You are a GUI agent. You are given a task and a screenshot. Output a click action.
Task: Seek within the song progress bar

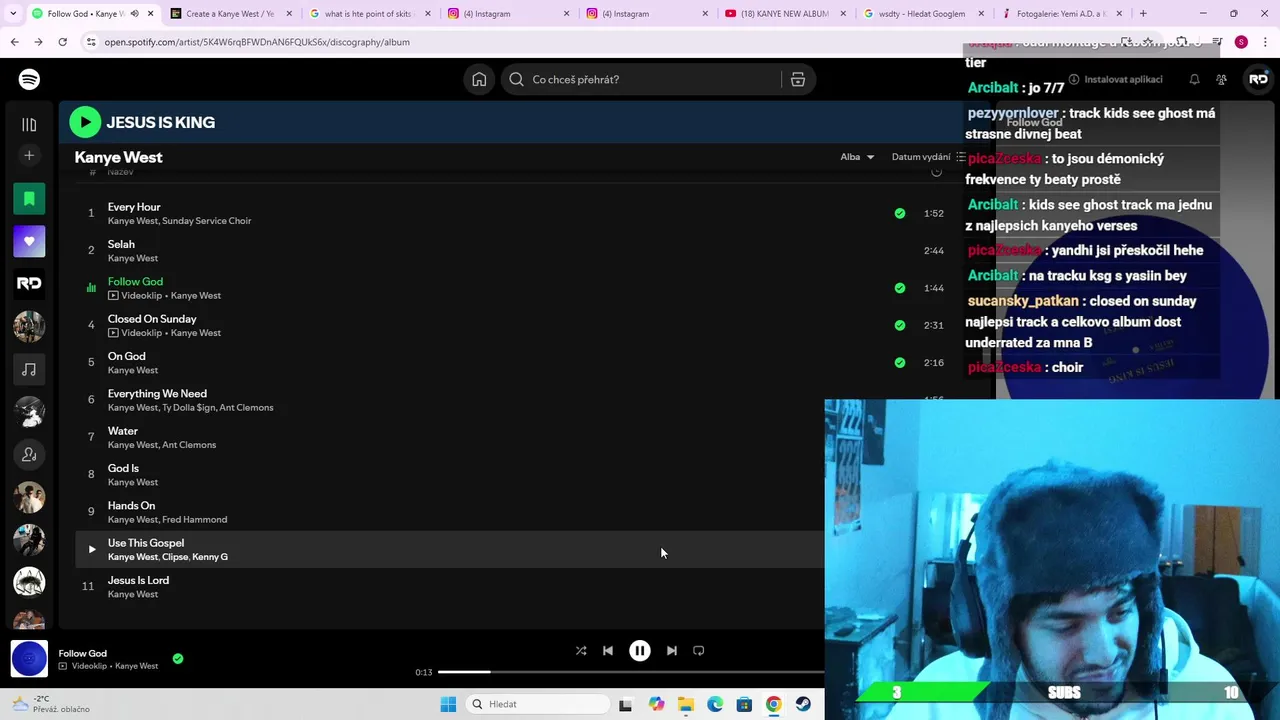(x=630, y=672)
